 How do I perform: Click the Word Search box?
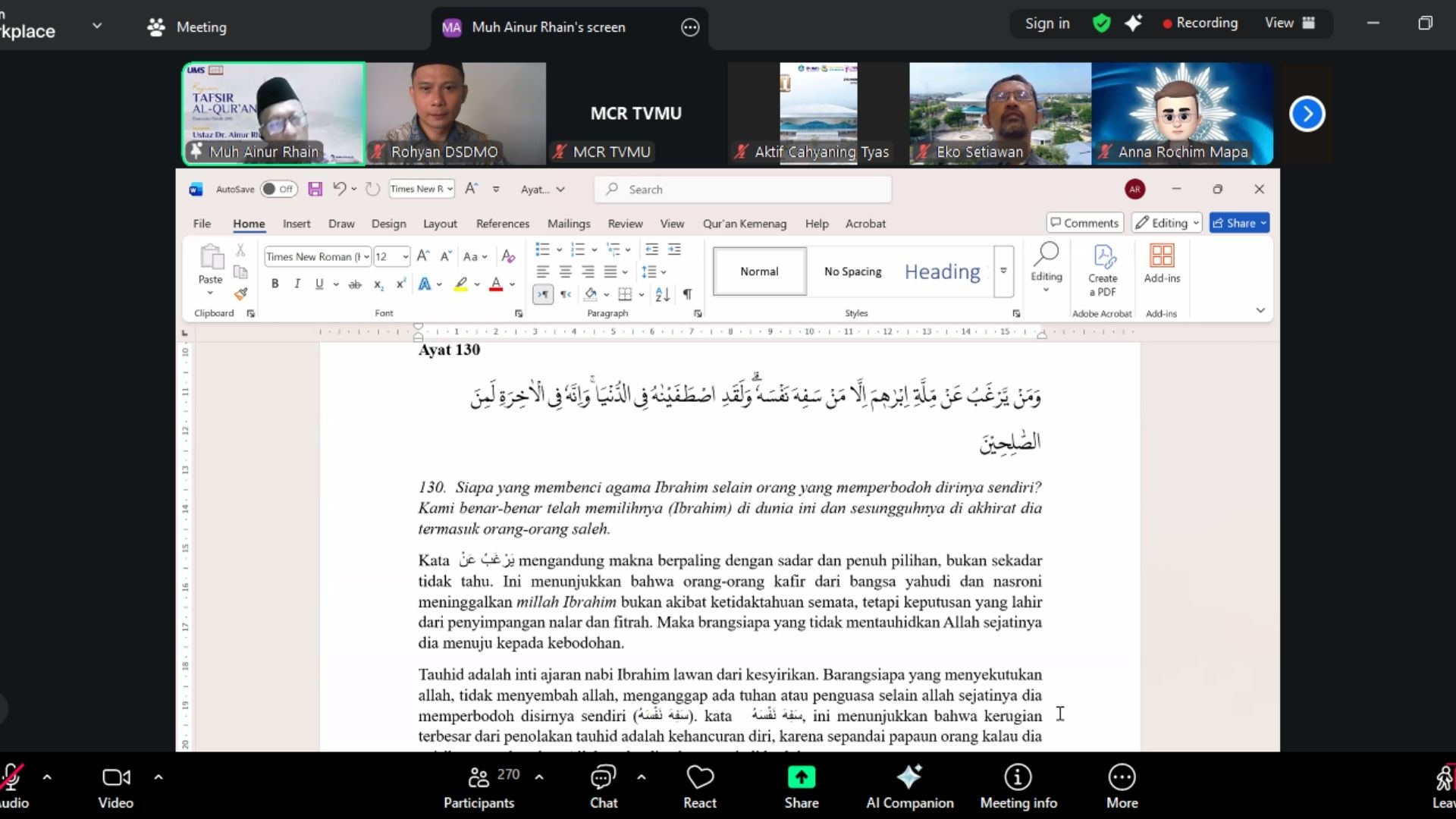[743, 190]
